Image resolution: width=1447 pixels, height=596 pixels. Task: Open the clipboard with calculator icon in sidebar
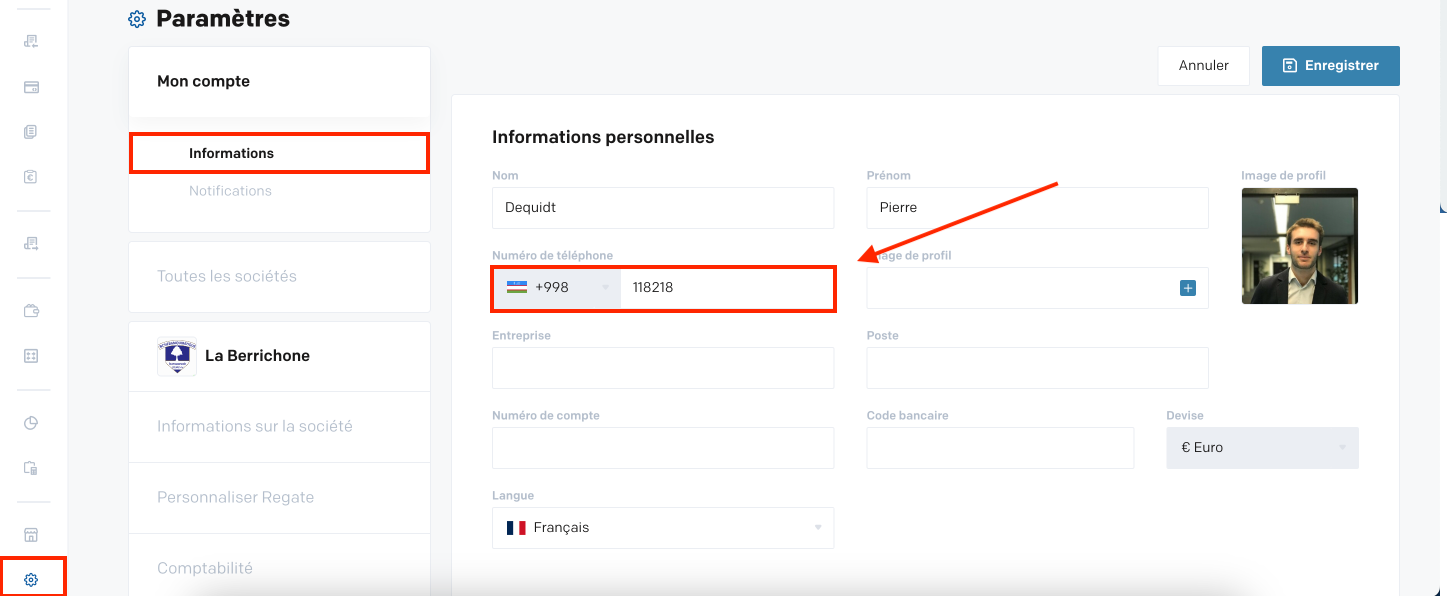(31, 468)
